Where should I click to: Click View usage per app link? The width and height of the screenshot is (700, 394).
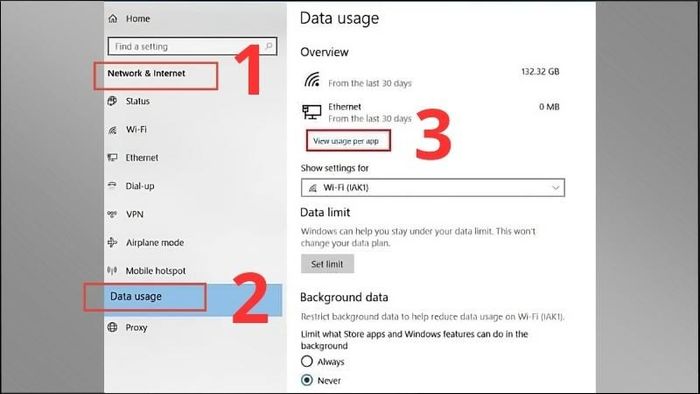tap(346, 141)
